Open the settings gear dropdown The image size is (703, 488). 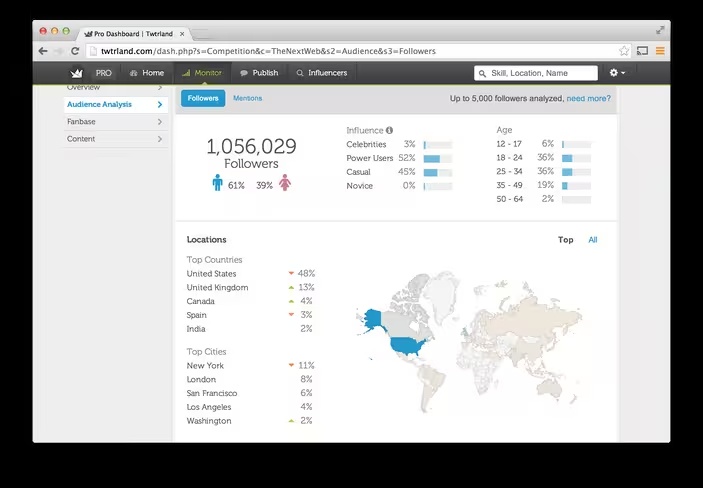(x=617, y=73)
